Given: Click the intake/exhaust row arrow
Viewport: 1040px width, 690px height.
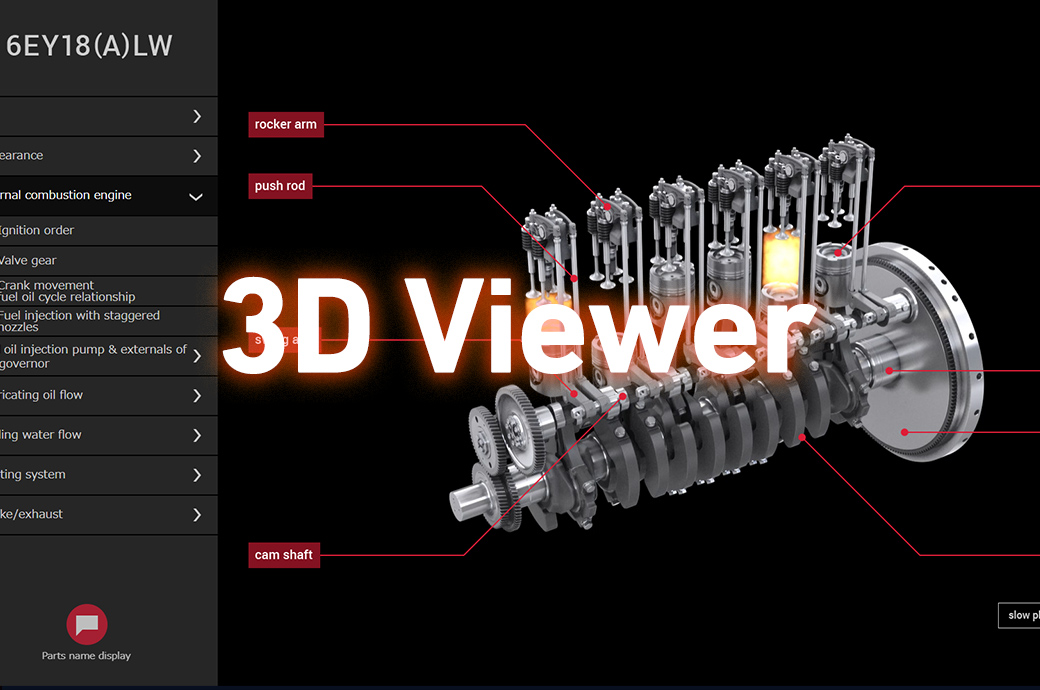Looking at the screenshot, I should [x=197, y=515].
